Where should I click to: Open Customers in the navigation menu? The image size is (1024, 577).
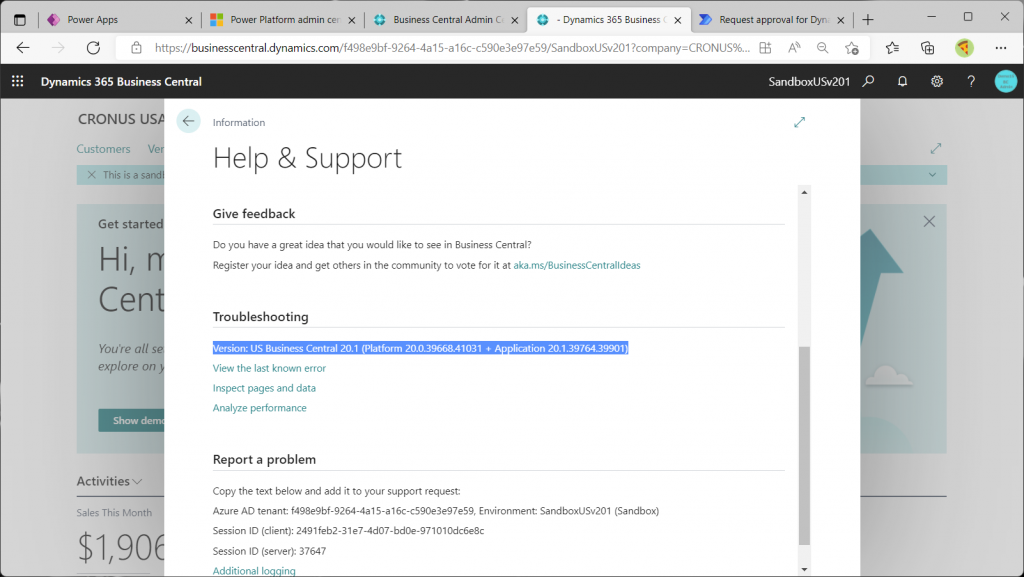pos(103,149)
